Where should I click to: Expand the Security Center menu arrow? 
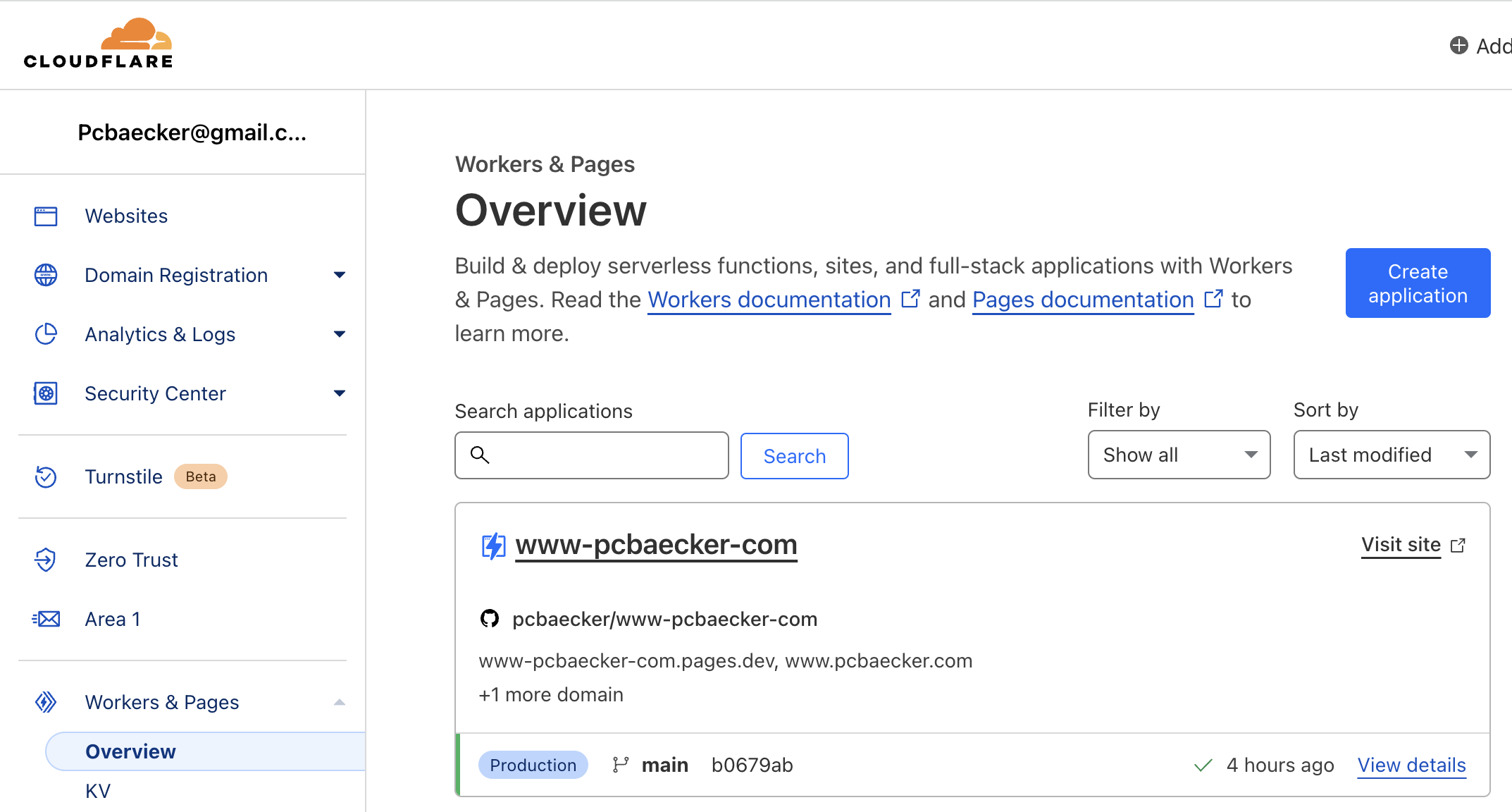pyautogui.click(x=340, y=393)
